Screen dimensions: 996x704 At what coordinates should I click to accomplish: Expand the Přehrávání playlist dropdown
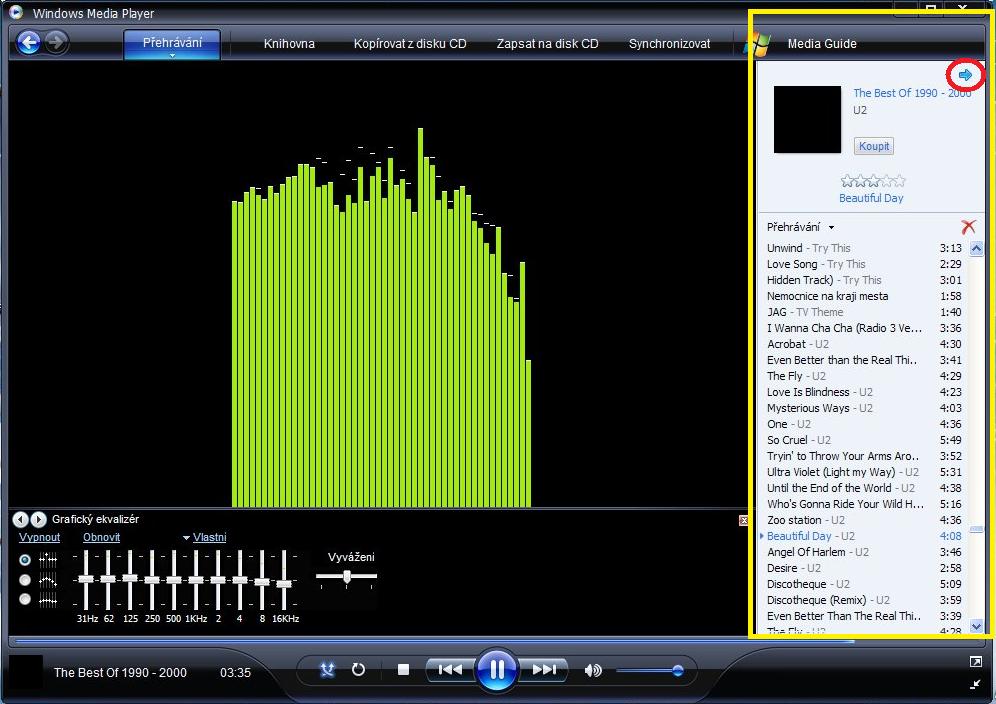pos(831,228)
